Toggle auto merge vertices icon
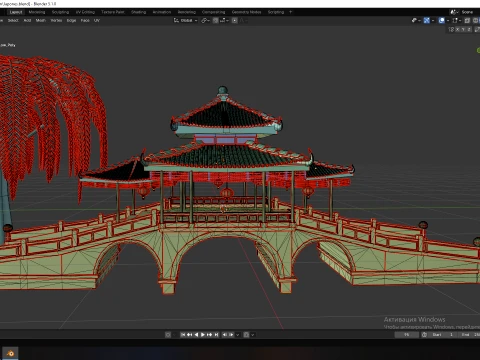 point(477,29)
